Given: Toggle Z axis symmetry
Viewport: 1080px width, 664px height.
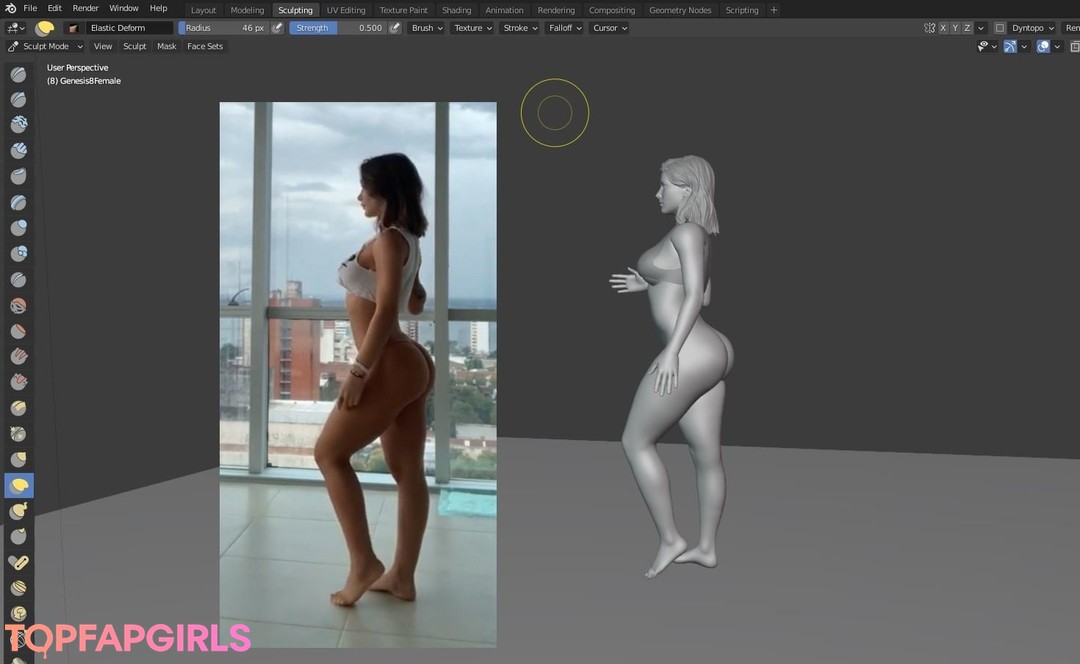Looking at the screenshot, I should 967,28.
